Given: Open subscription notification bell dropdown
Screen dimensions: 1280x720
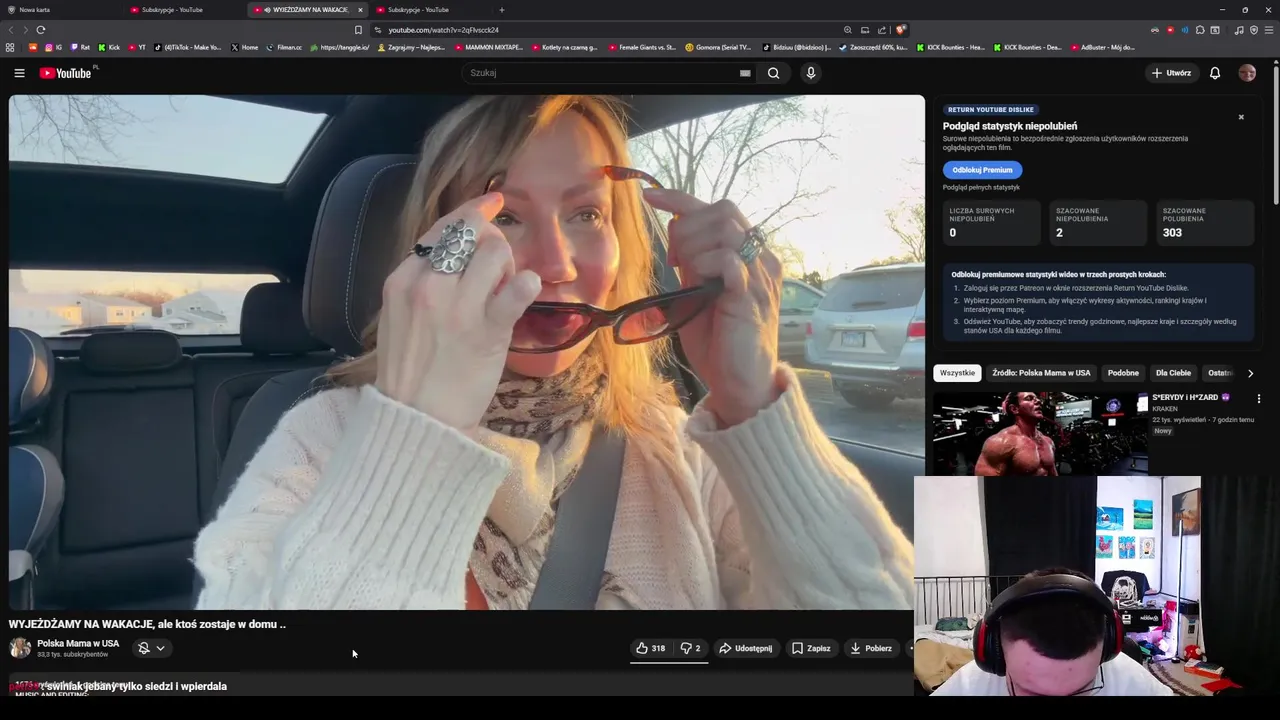Looking at the screenshot, I should tap(151, 648).
